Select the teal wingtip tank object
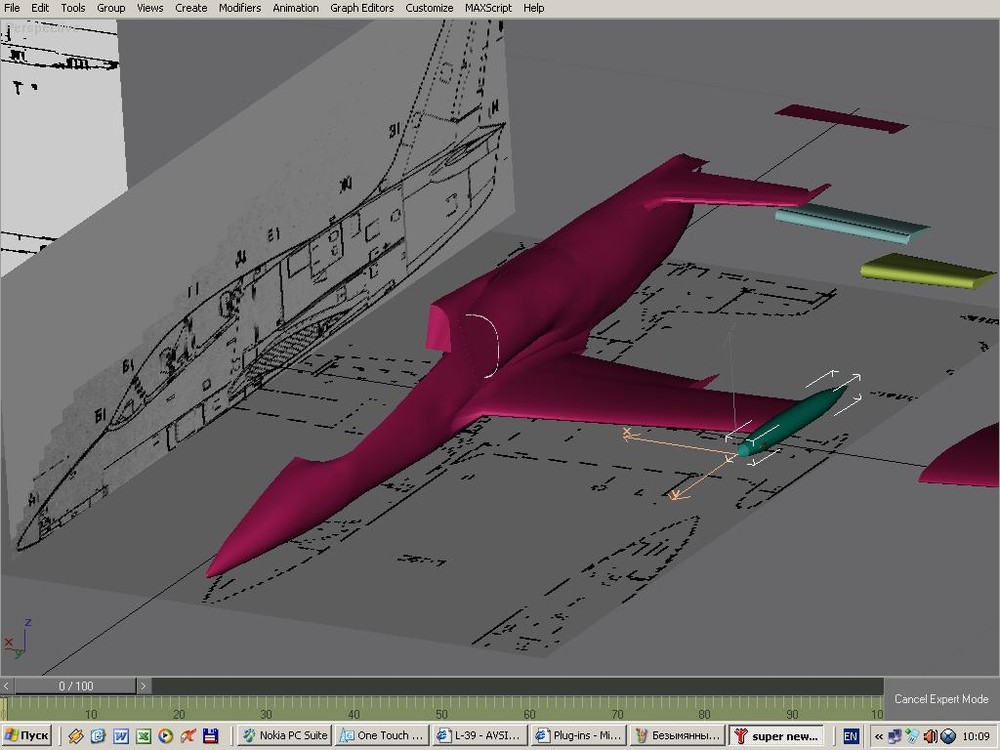 (795, 420)
